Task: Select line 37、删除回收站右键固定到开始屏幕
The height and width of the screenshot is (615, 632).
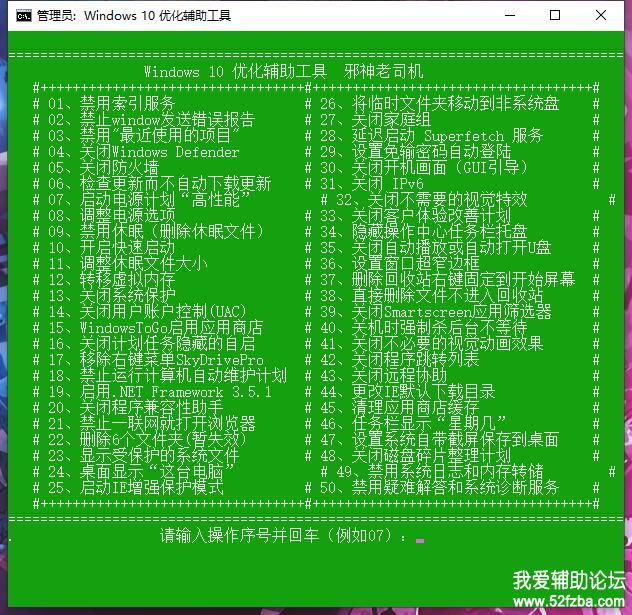Action: pyautogui.click(x=448, y=280)
